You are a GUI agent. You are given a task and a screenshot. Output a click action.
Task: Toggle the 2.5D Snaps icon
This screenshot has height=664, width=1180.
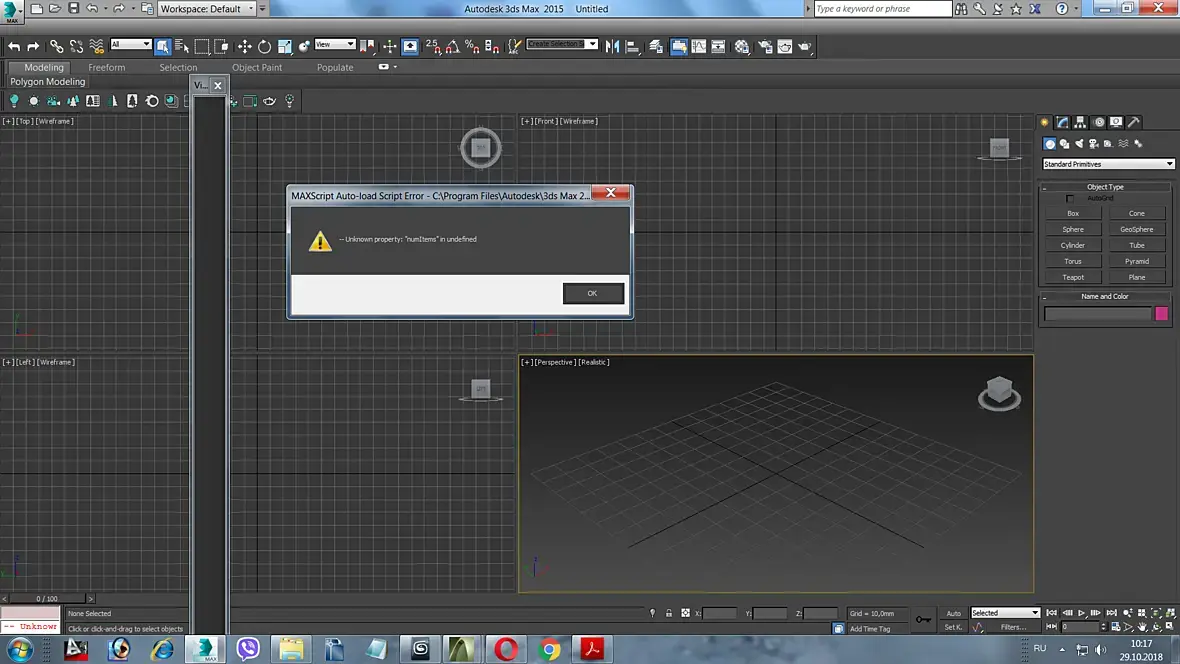pyautogui.click(x=433, y=47)
